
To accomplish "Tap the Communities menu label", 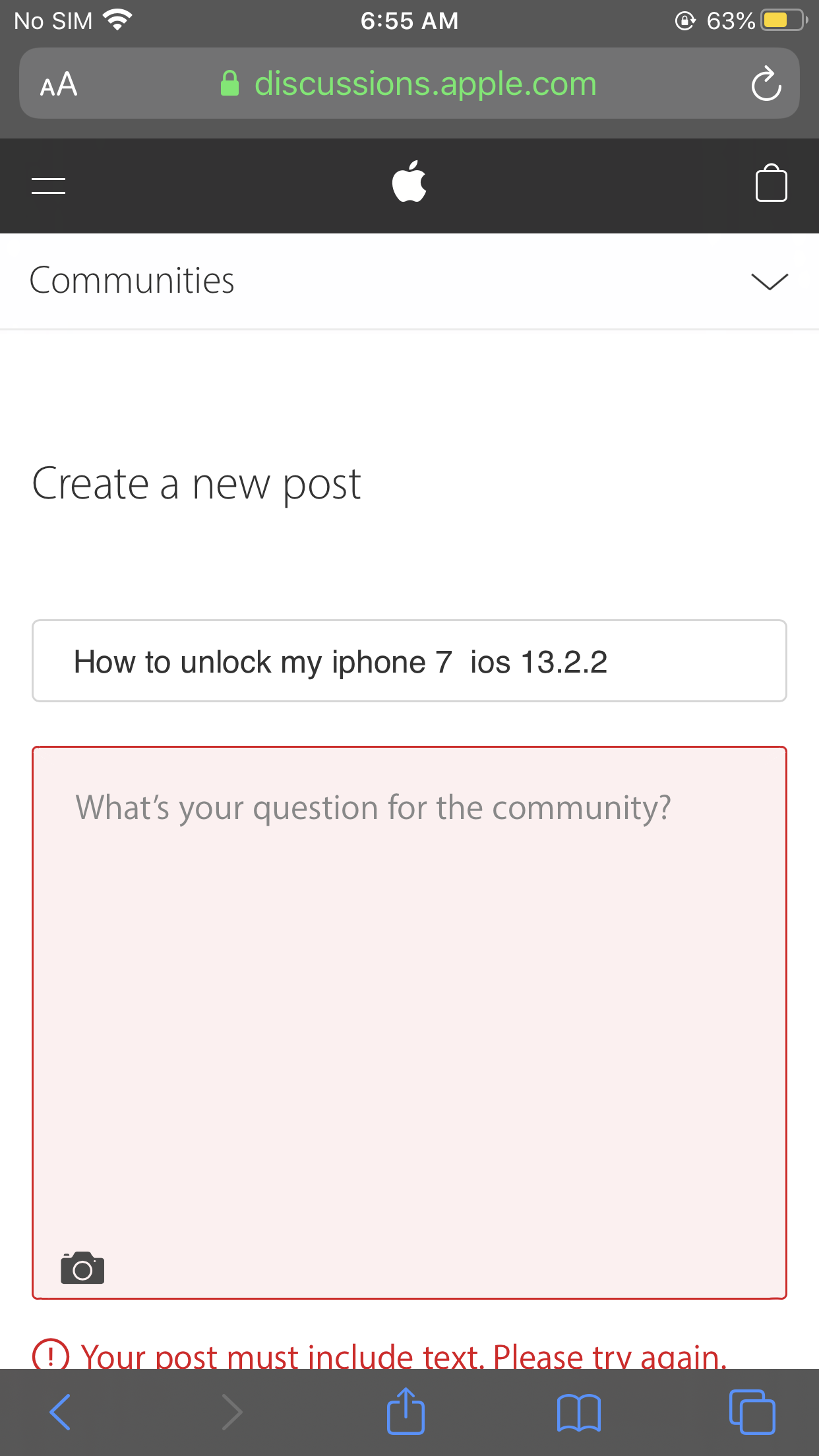I will pos(132,280).
